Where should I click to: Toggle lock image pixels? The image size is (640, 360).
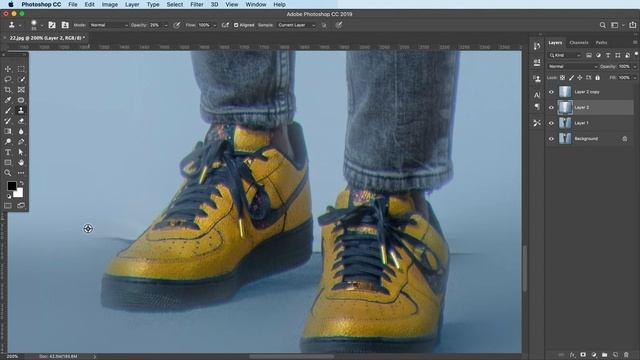tap(571, 78)
